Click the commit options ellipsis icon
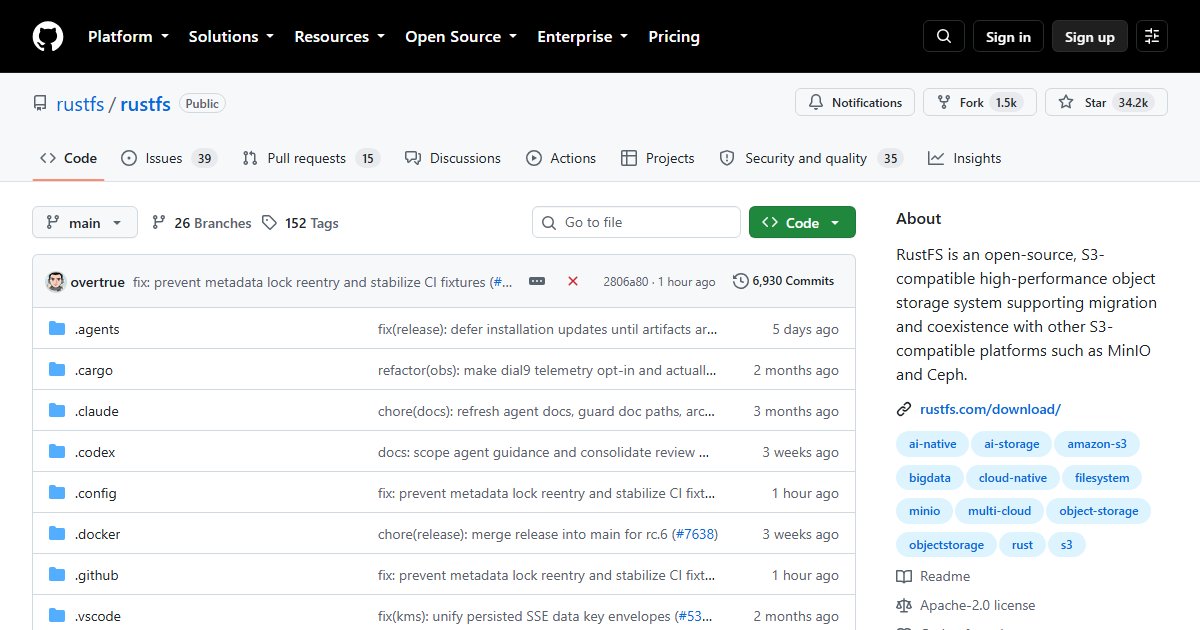1200x630 pixels. (537, 281)
